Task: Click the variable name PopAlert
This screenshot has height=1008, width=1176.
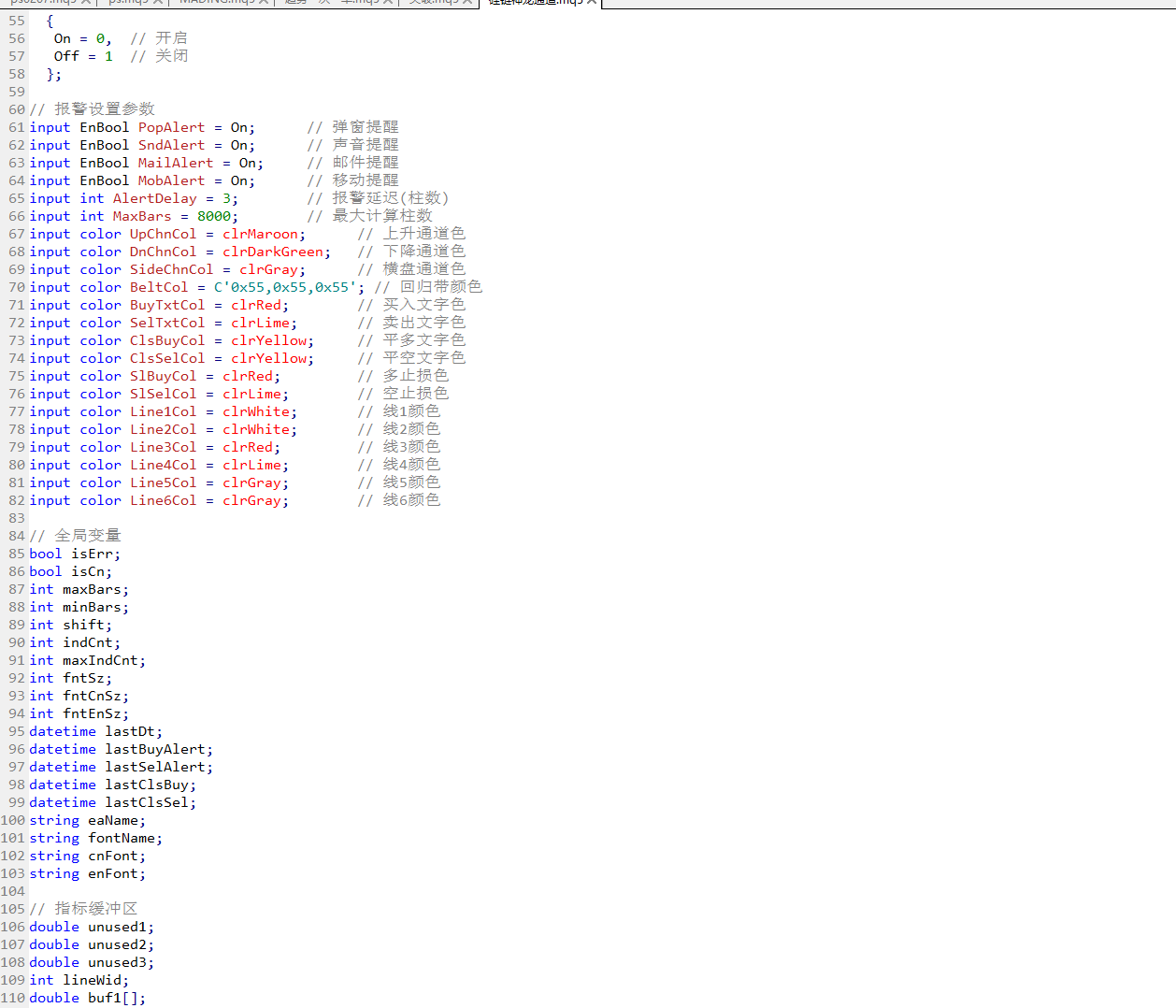Action: click(172, 127)
